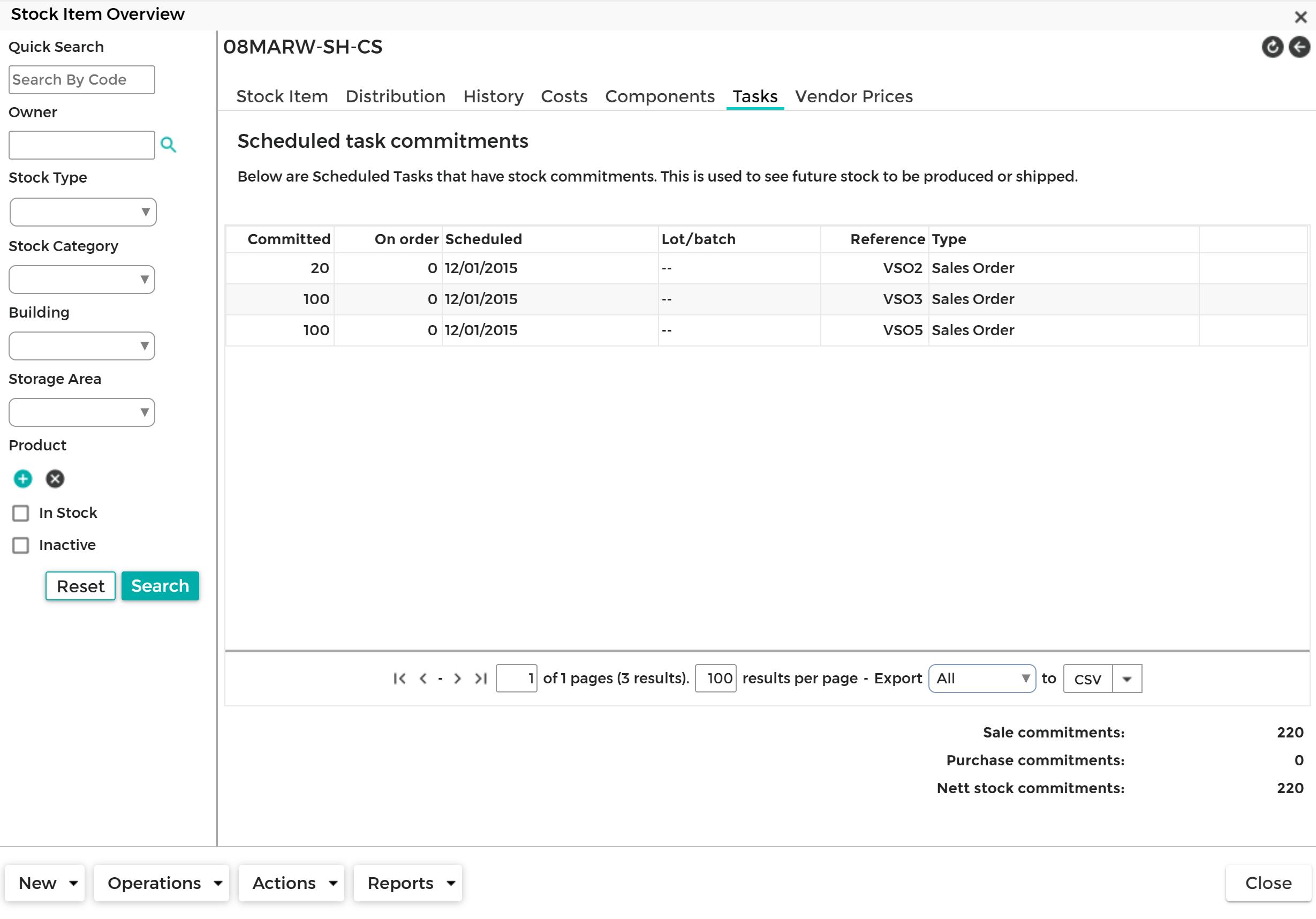Click the page number input box

(516, 679)
